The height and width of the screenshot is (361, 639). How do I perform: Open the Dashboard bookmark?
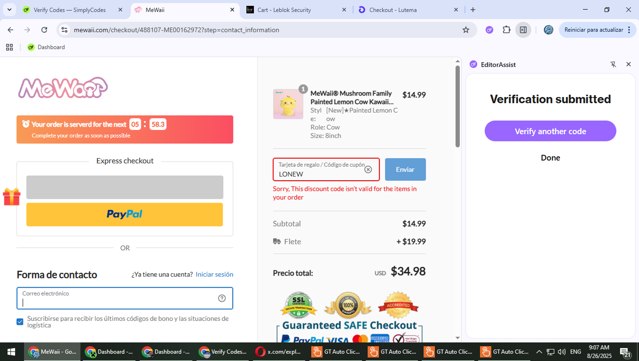[46, 47]
